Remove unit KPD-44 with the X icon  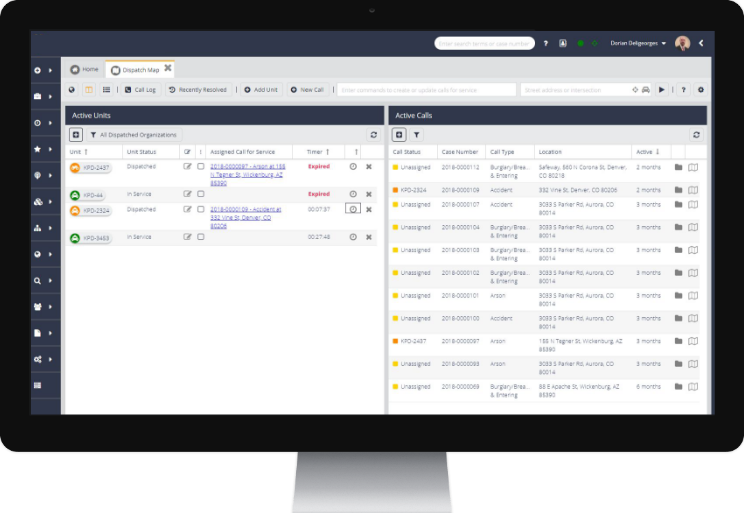368,194
